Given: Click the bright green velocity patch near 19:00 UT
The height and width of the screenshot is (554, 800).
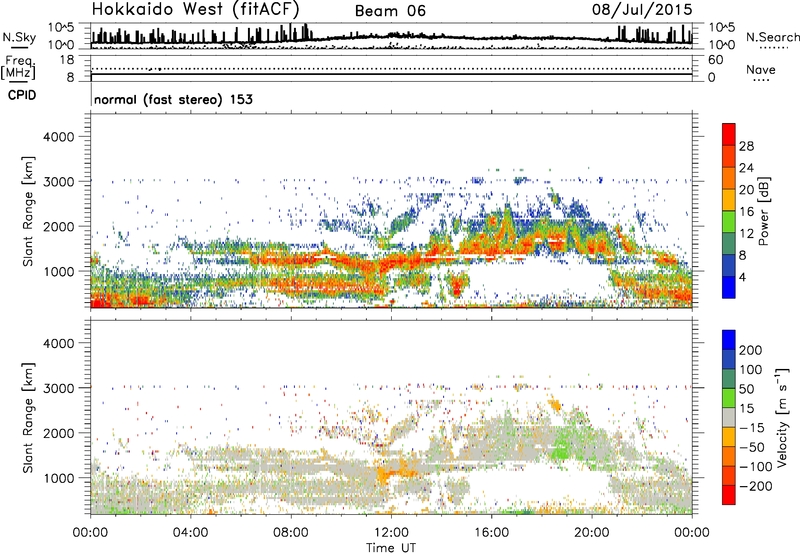Looking at the screenshot, I should click(x=562, y=446).
